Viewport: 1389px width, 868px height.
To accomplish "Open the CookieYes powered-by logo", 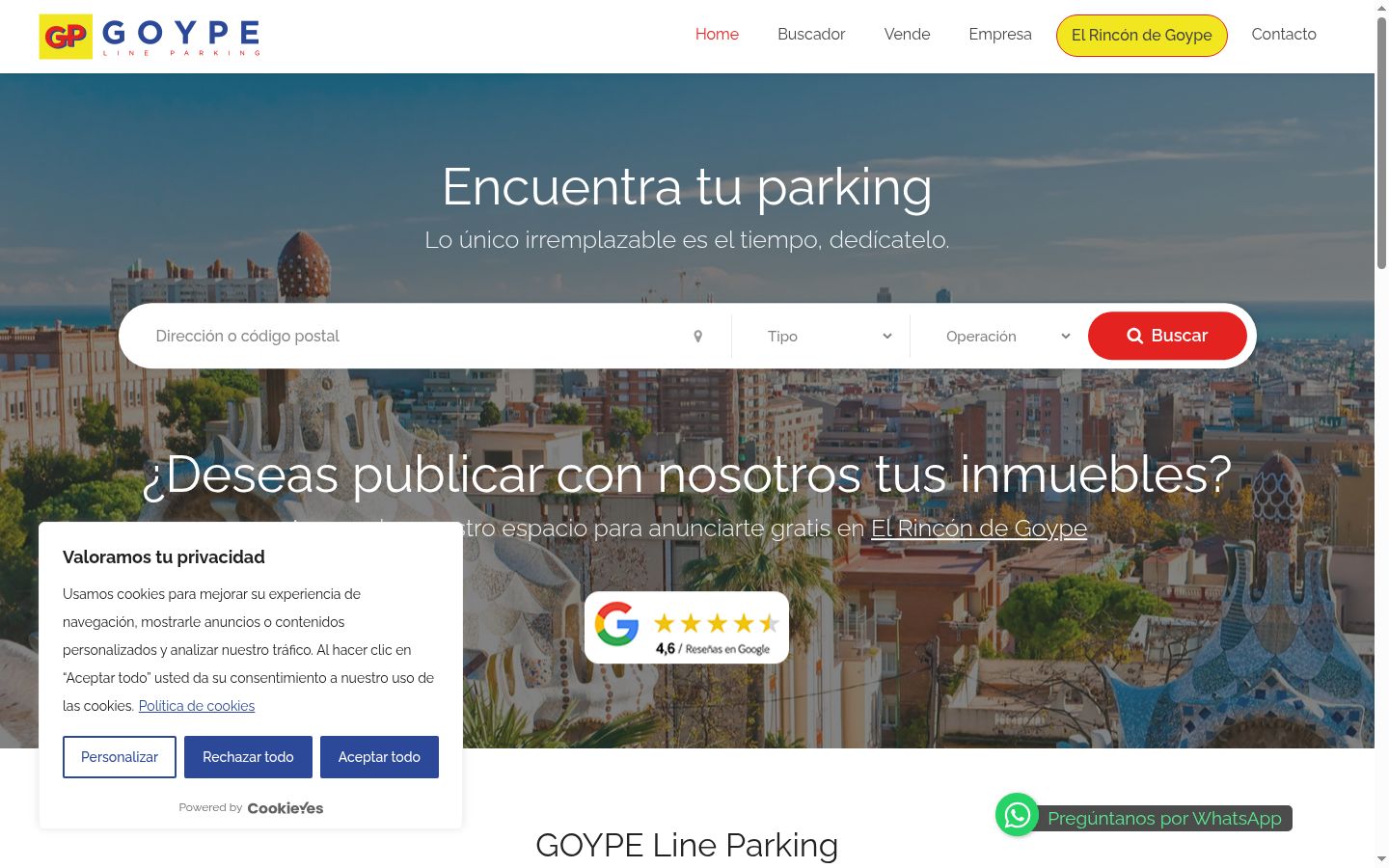I will coord(286,808).
